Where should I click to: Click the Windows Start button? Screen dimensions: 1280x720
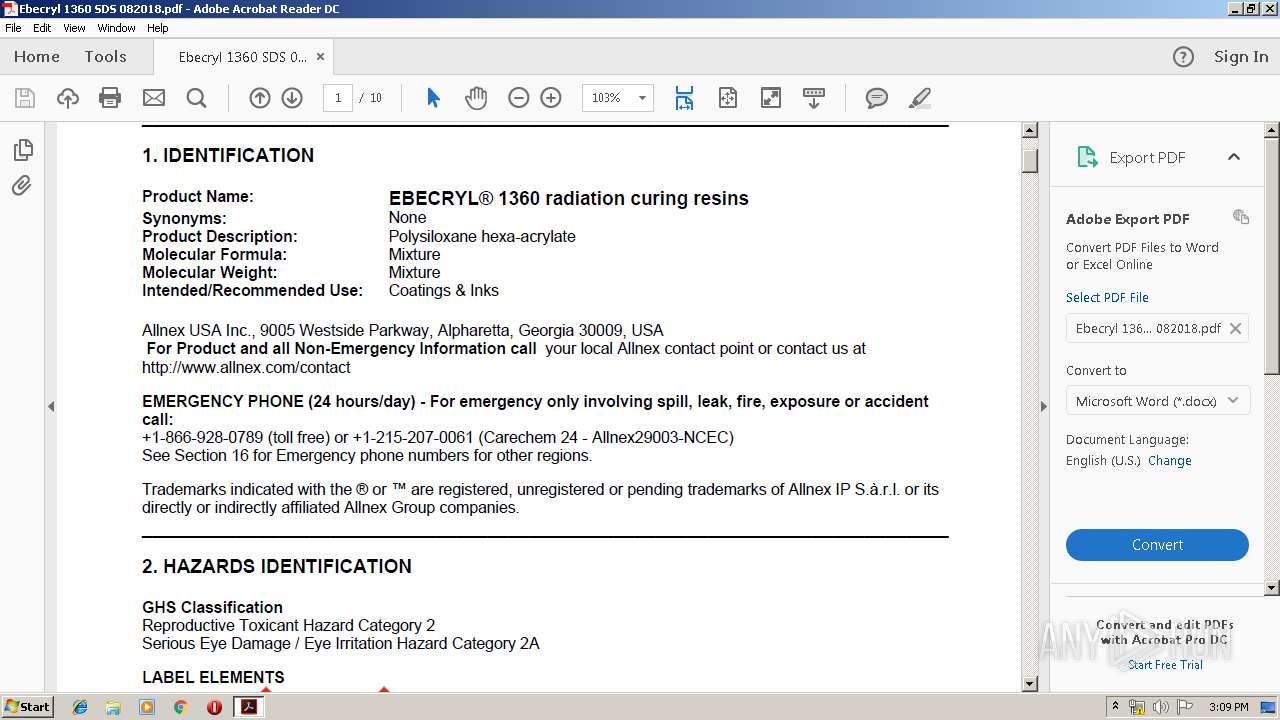[27, 706]
